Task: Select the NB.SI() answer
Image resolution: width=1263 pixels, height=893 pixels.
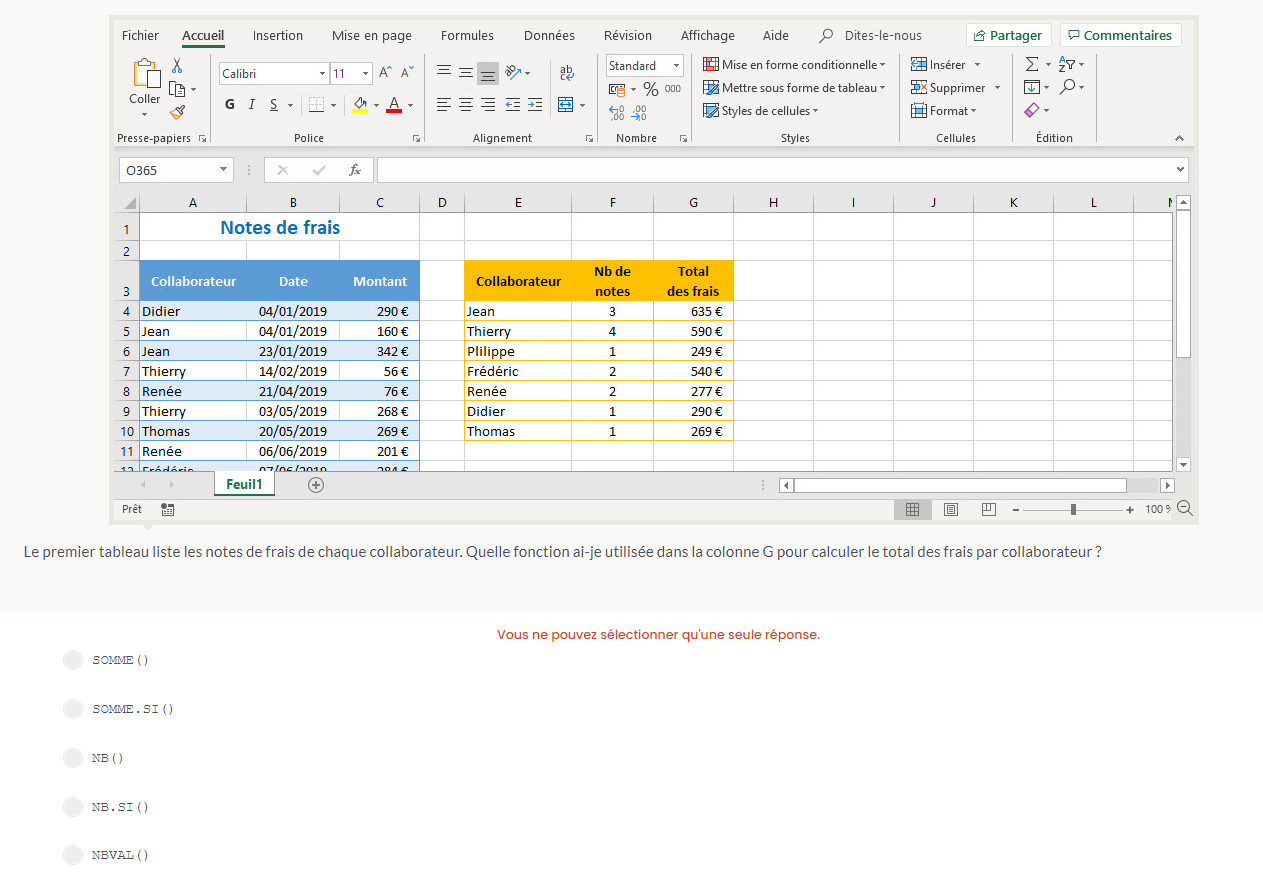Action: (x=73, y=807)
